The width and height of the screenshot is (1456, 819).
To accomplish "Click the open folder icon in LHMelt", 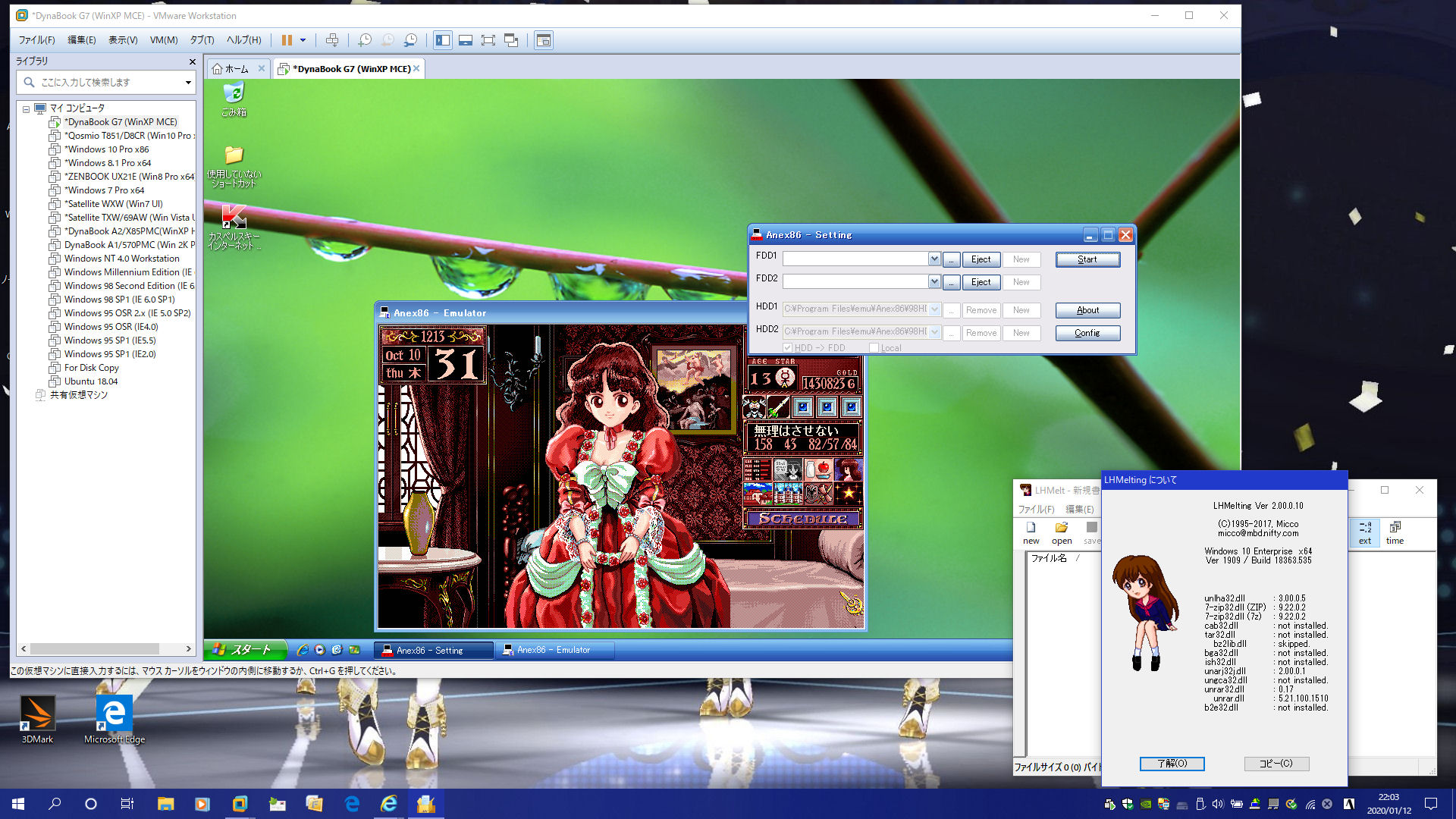I will [x=1062, y=532].
